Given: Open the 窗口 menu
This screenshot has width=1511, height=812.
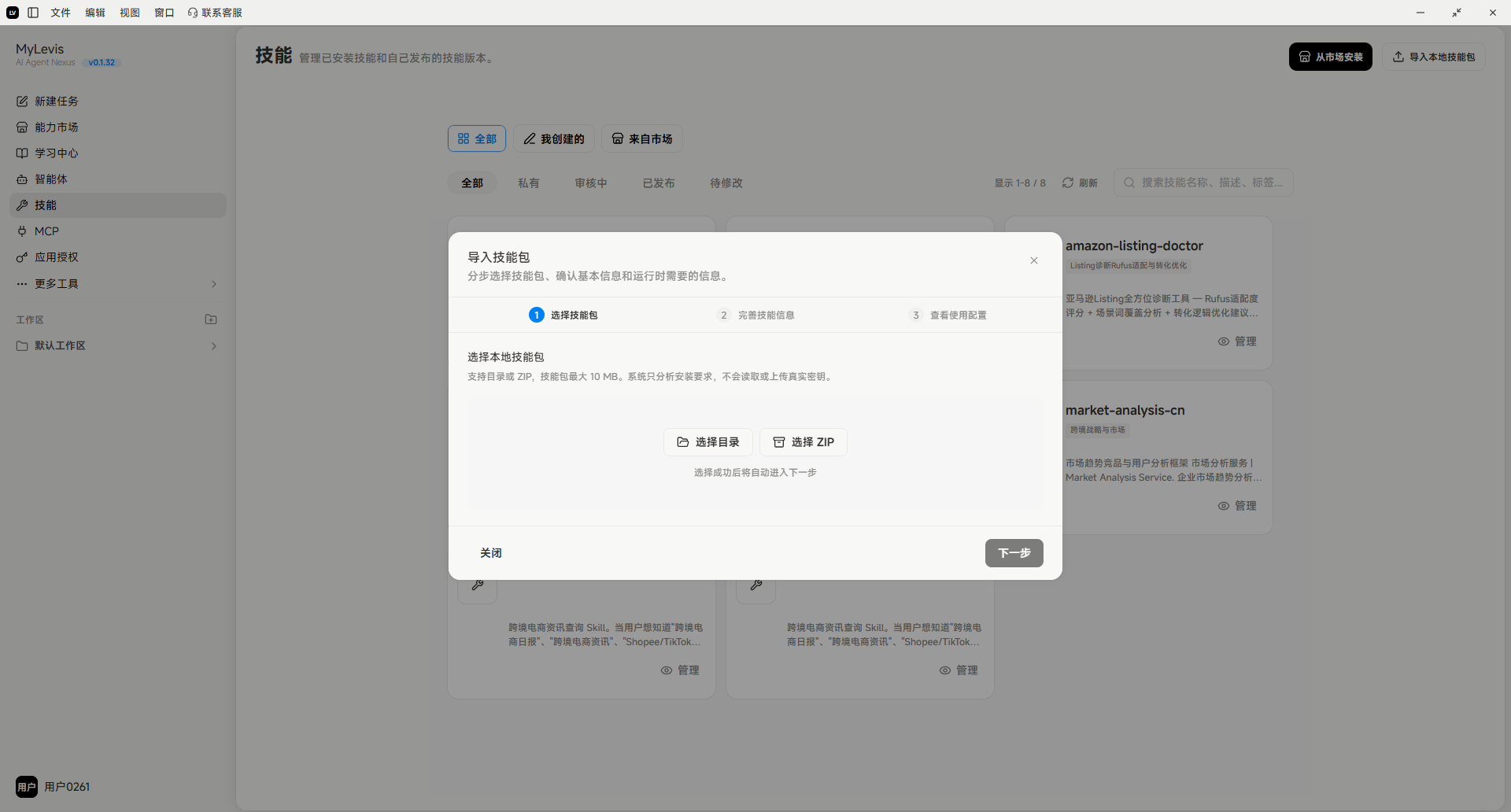Looking at the screenshot, I should click(x=164, y=13).
